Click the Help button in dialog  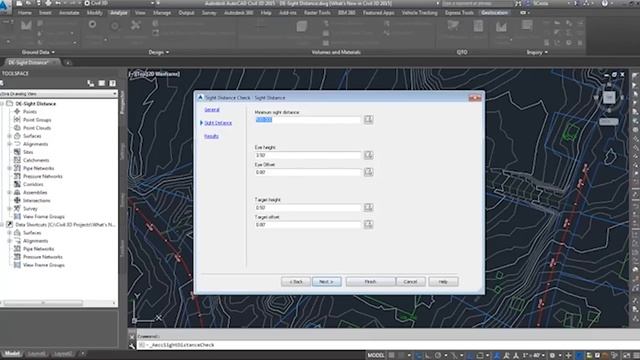[x=443, y=282]
